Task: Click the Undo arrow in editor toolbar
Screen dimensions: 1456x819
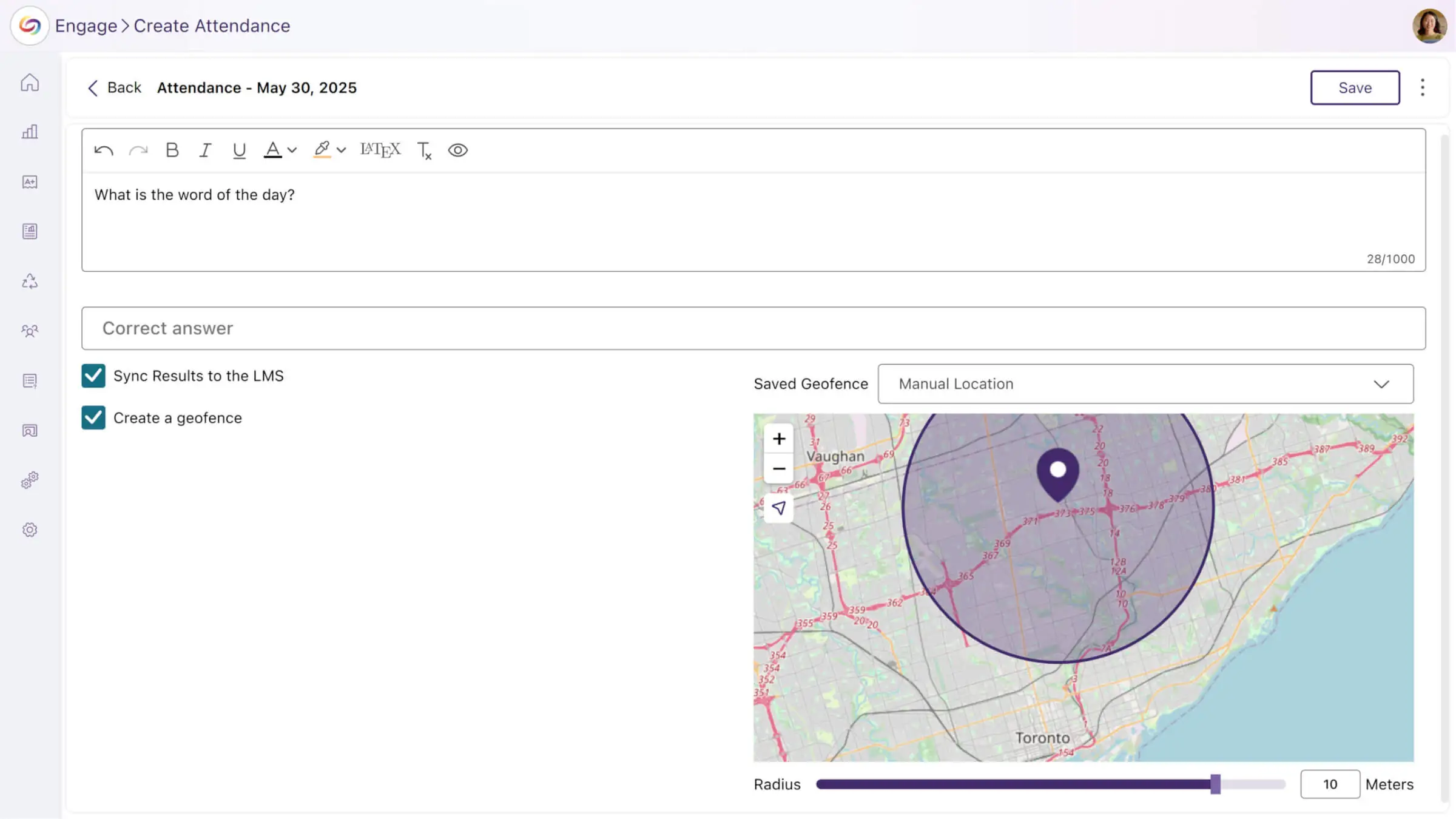Action: (104, 150)
